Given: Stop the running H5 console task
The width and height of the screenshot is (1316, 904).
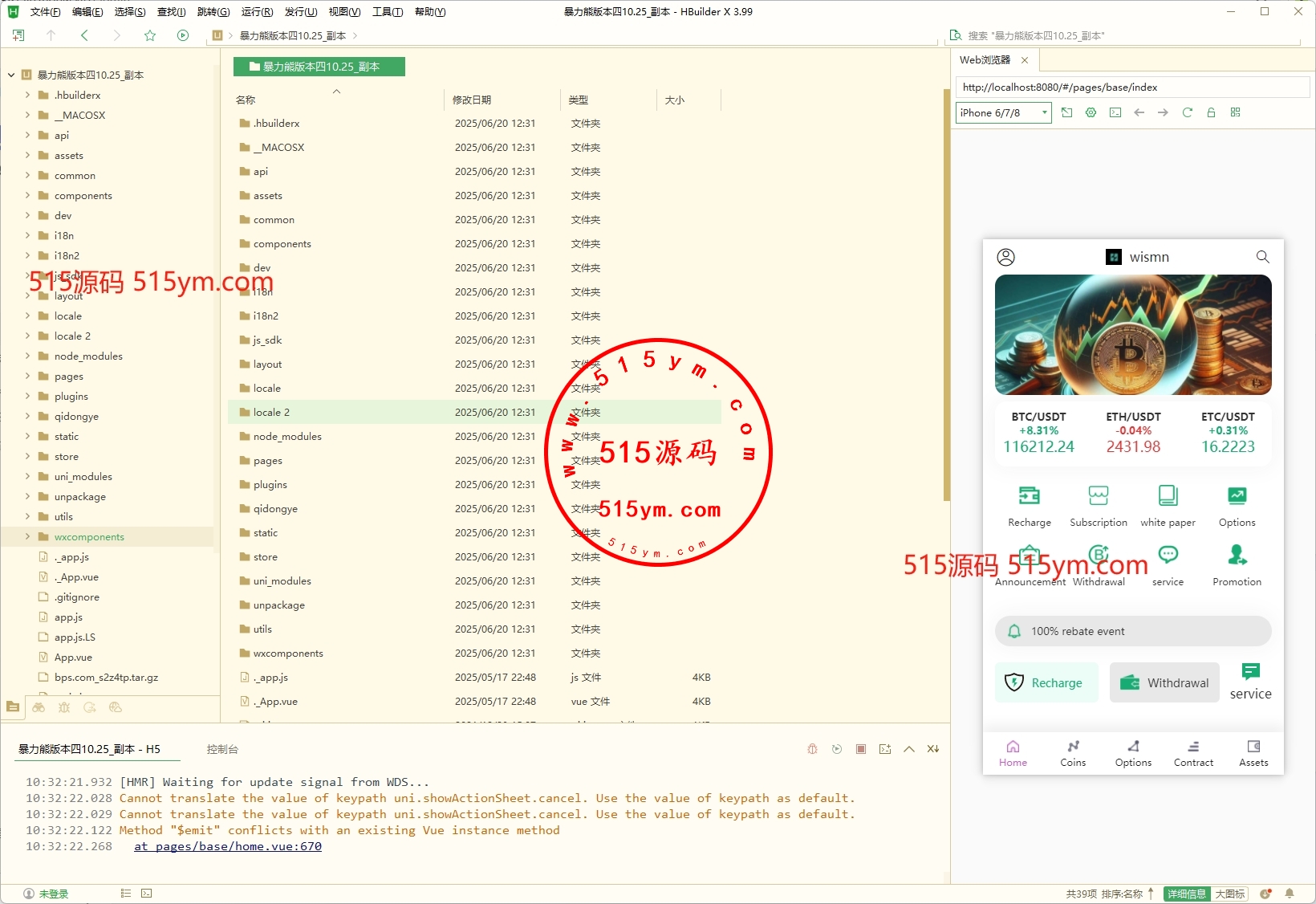Looking at the screenshot, I should point(860,749).
